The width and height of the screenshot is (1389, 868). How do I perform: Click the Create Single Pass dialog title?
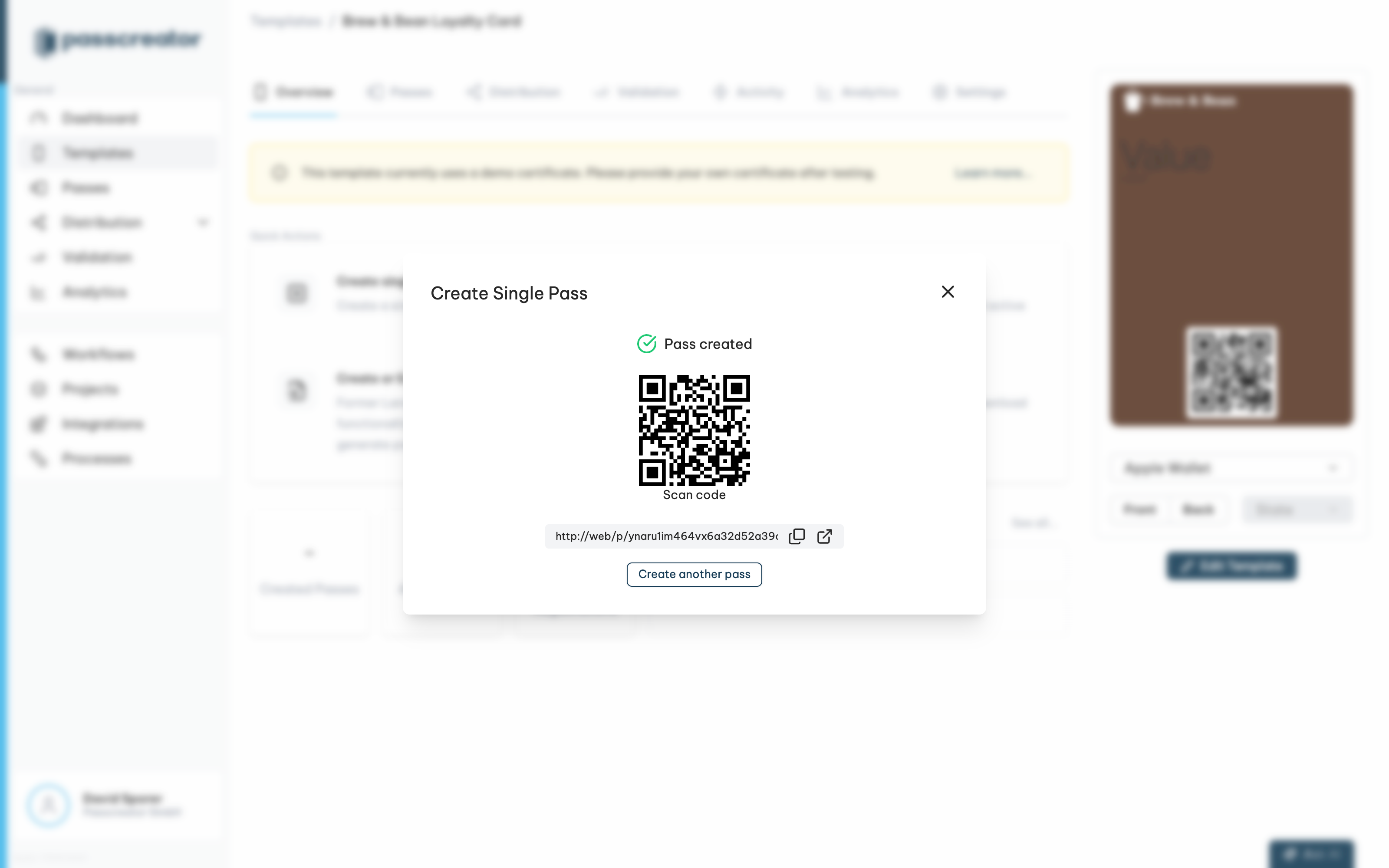[509, 293]
